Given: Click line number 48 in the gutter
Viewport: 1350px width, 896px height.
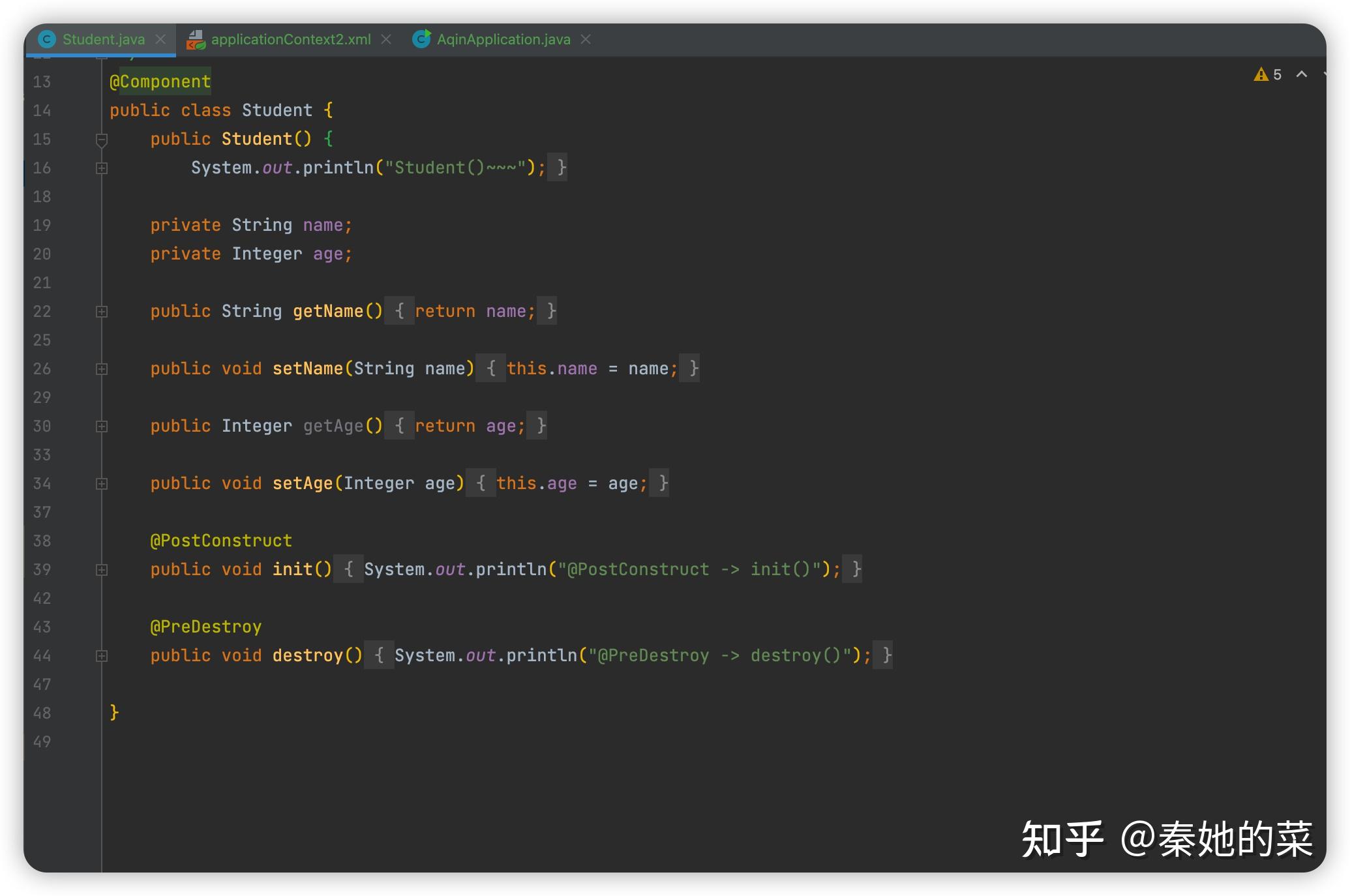Looking at the screenshot, I should [42, 713].
